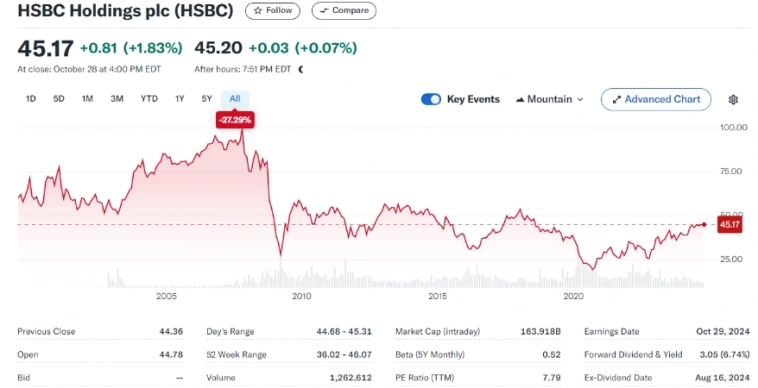Click Volume value 1,262,612
The width and height of the screenshot is (758, 388).
(351, 378)
